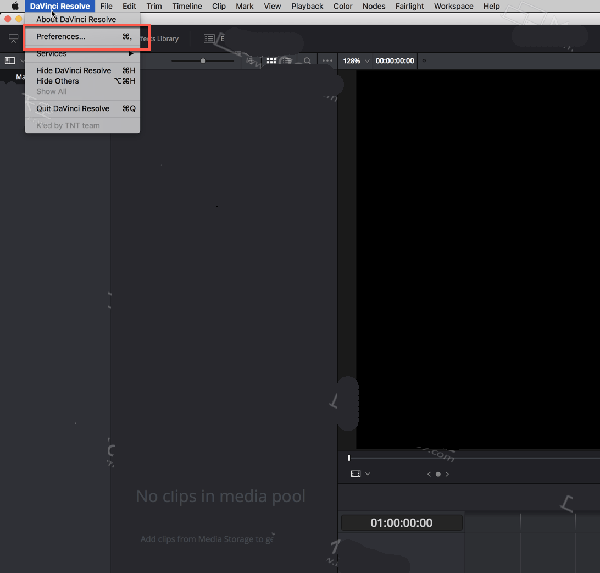600x573 pixels.
Task: Switch media pool to thumbnail view
Action: point(271,60)
